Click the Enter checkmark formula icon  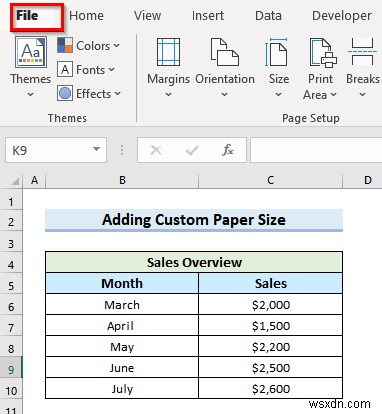192,150
